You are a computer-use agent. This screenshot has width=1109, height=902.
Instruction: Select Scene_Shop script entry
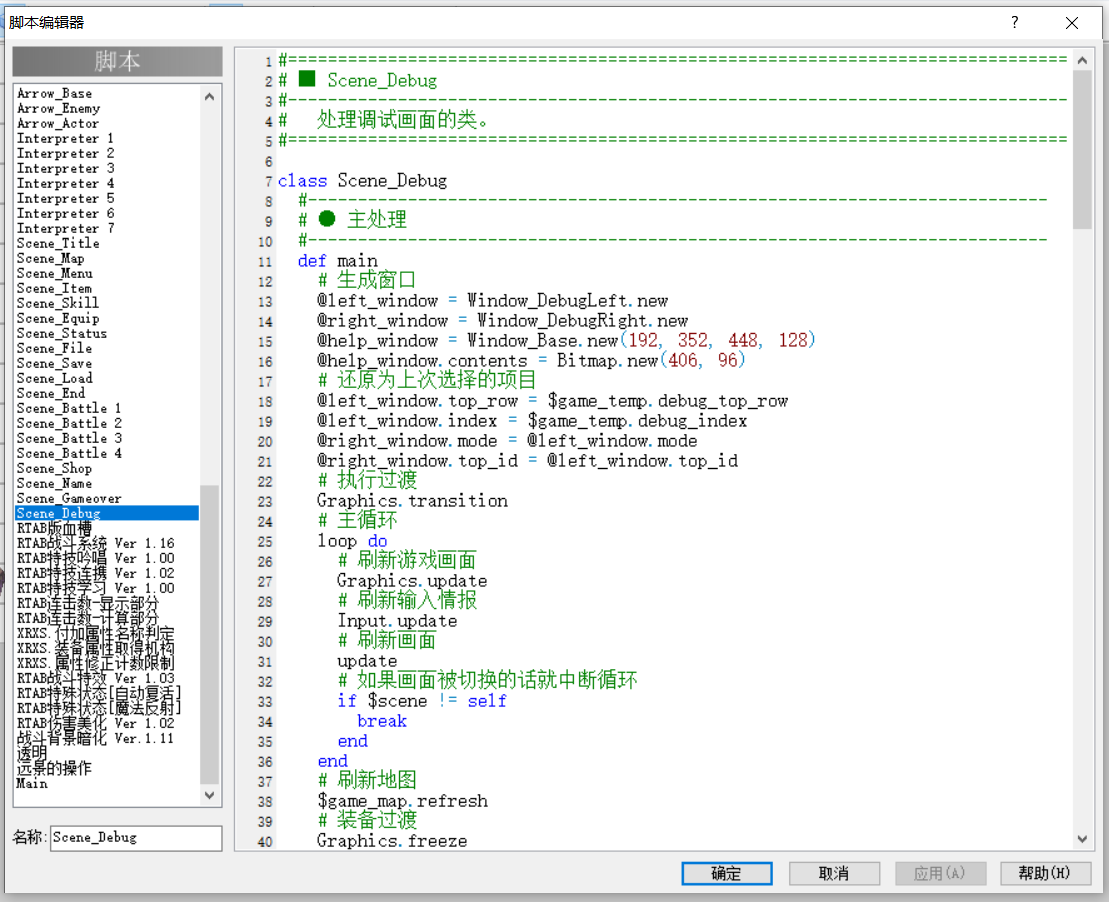point(54,468)
